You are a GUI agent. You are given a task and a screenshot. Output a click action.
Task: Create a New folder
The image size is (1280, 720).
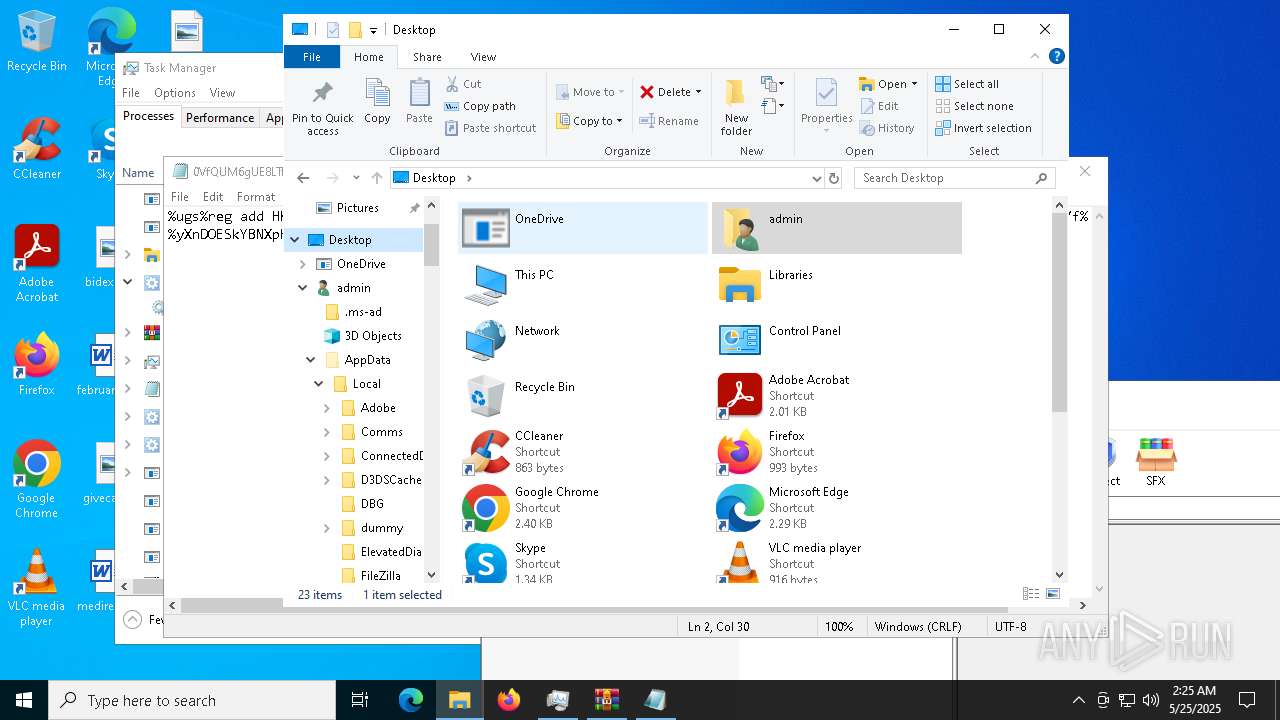tap(736, 107)
